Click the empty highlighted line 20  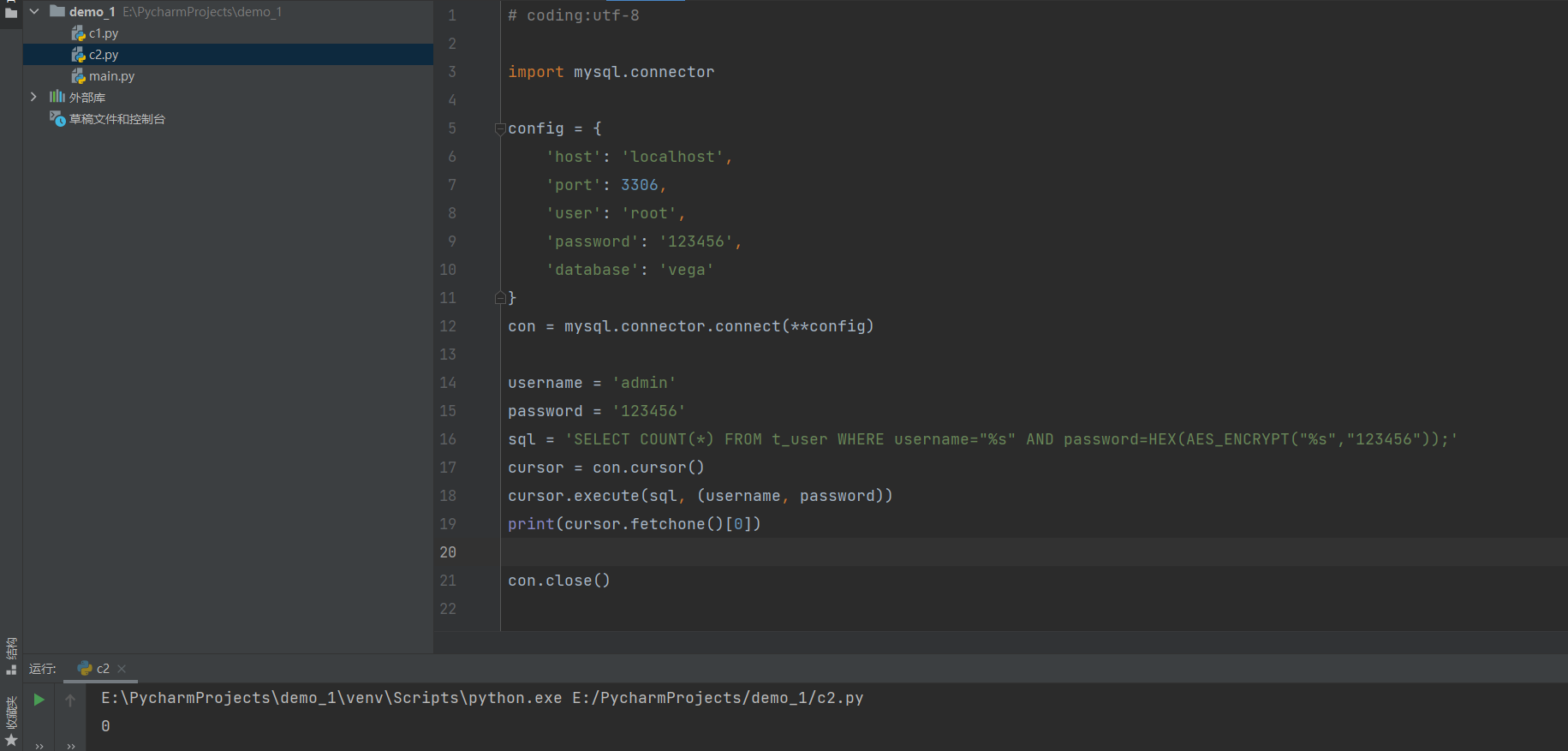point(1034,552)
